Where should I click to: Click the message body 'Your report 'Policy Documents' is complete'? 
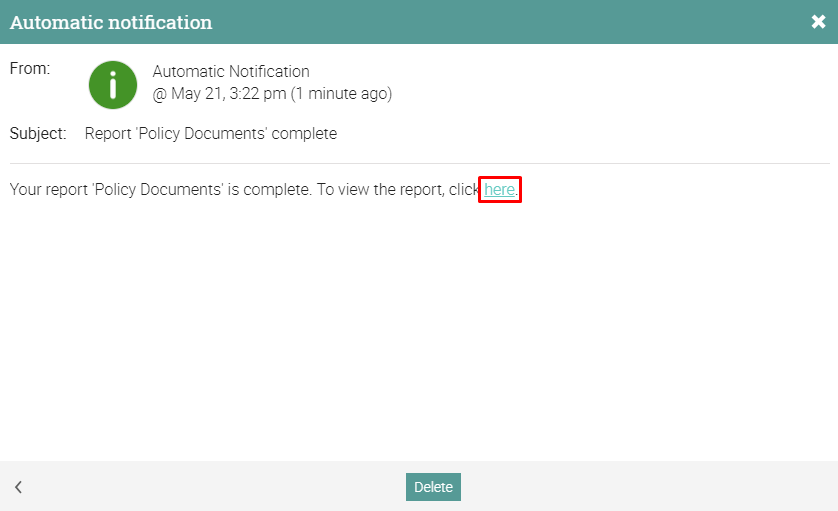pos(160,189)
